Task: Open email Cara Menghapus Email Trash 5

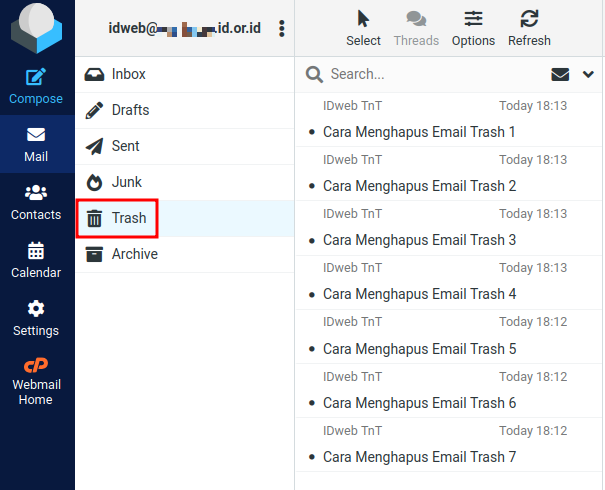Action: (449, 336)
